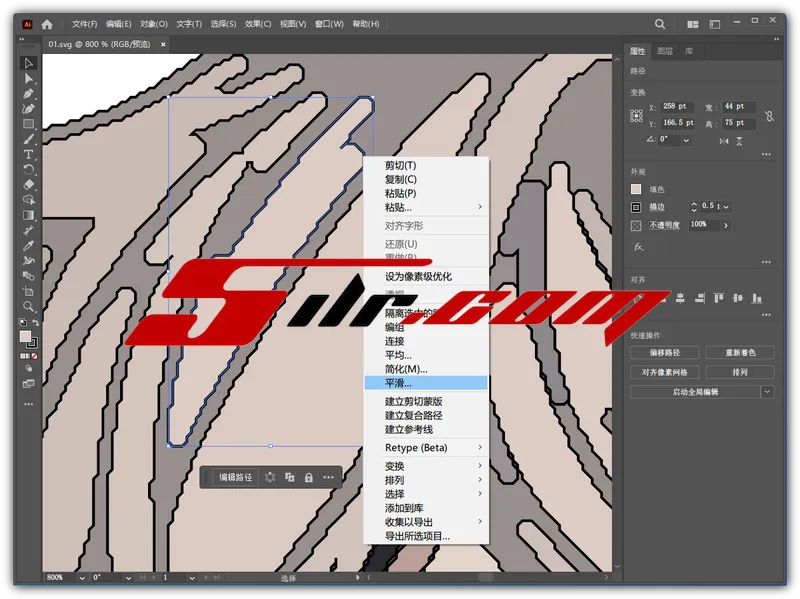Toggle the none color mode button
Image resolution: width=800 pixels, height=599 pixels.
[x=35, y=356]
